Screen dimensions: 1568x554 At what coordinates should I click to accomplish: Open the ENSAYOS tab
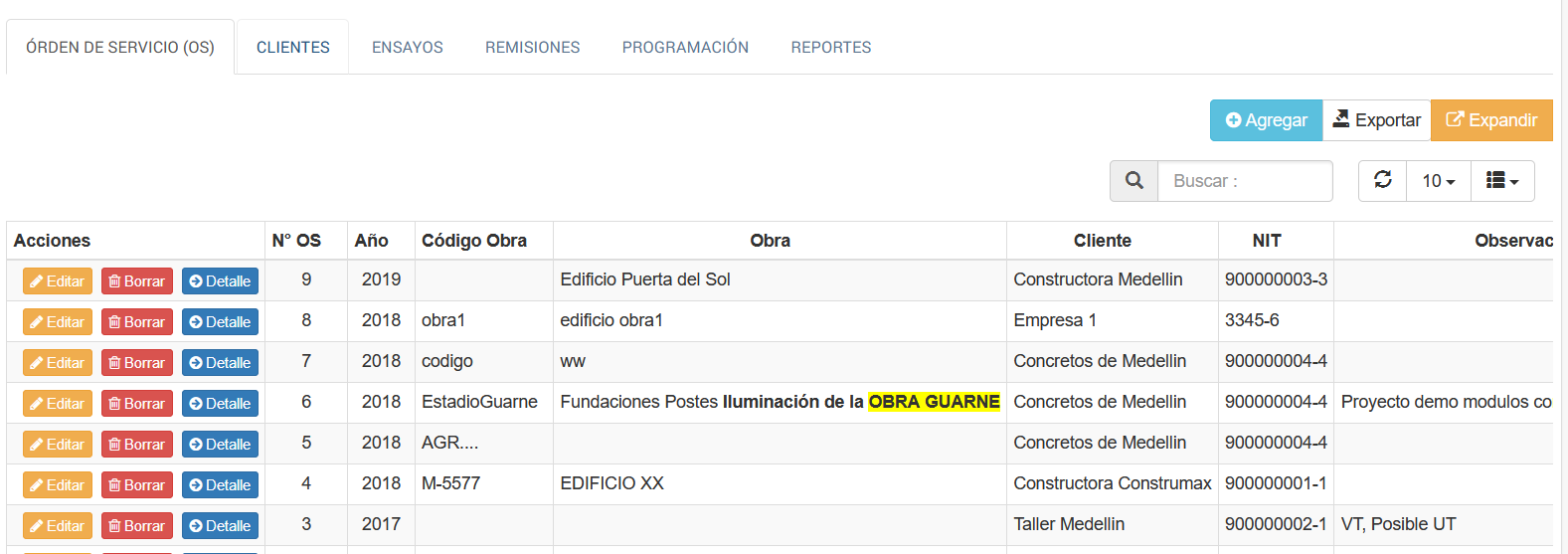408,48
